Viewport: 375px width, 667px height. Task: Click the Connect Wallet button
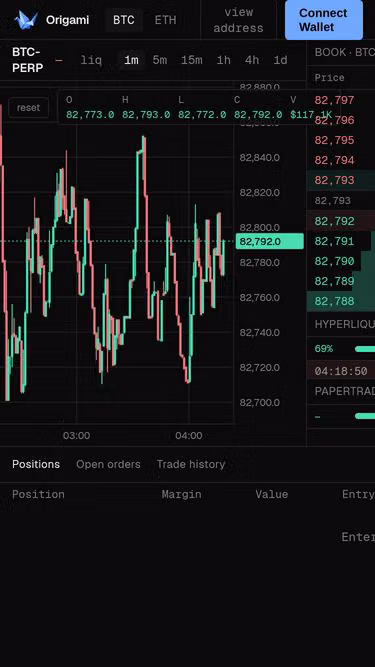click(x=324, y=20)
